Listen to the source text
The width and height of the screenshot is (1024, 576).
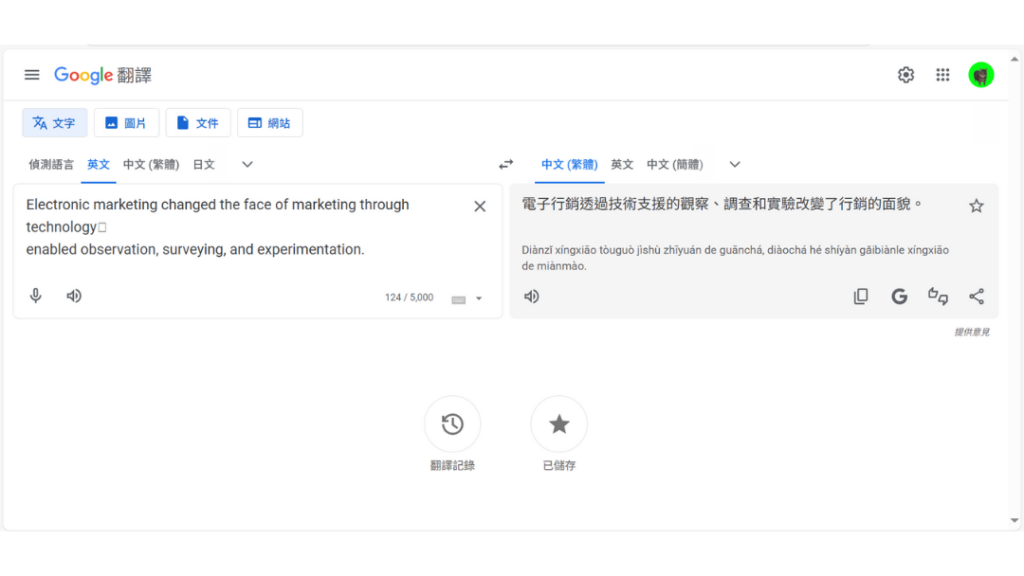74,296
